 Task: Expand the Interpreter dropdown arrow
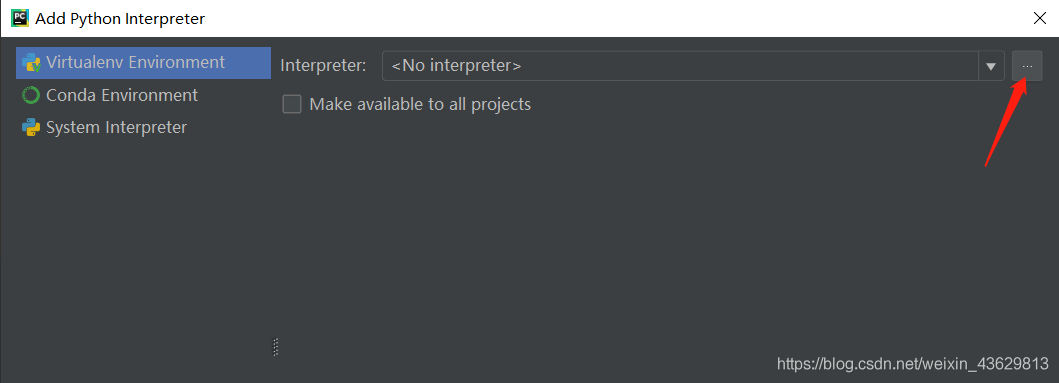pos(991,66)
